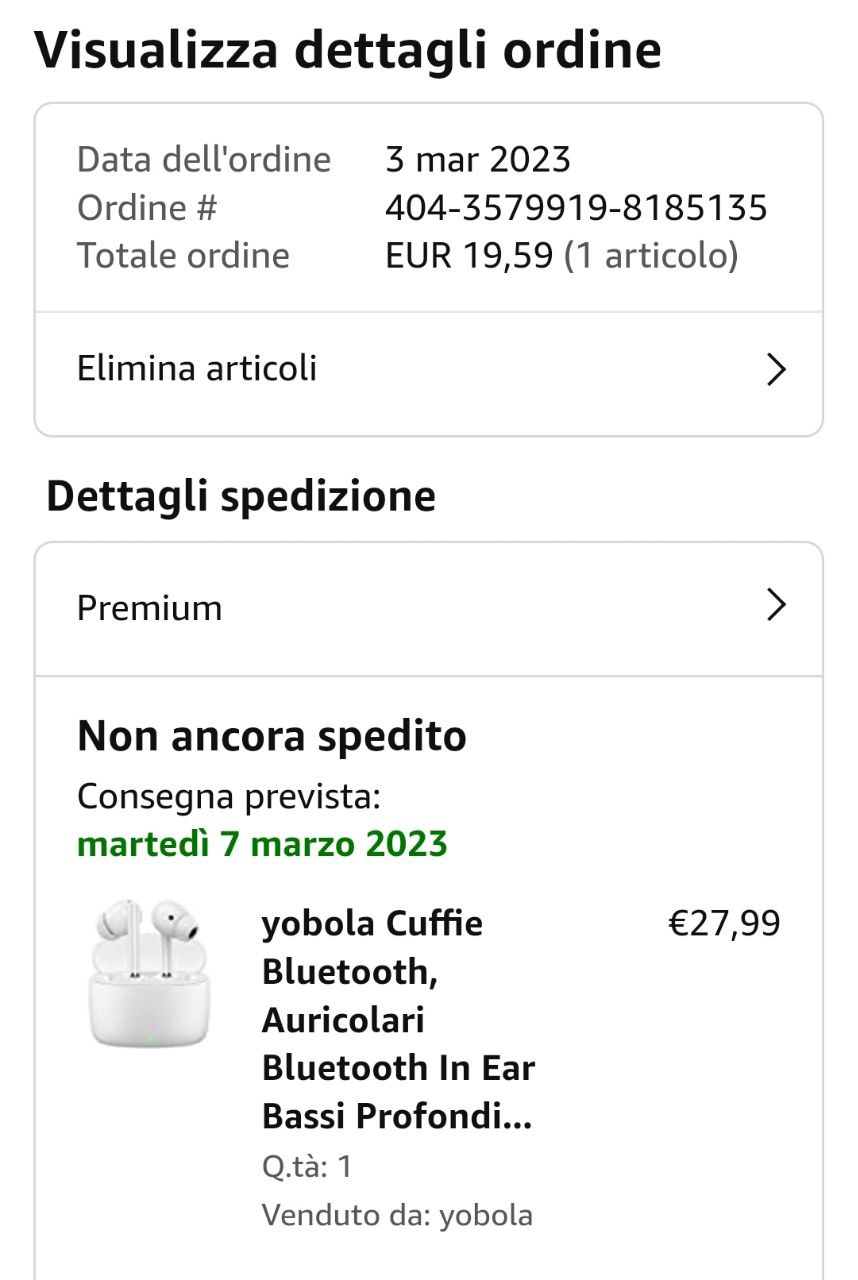Screen dimensions: 858x1280
Task: Tap the Non ancora spedito status
Action: click(x=272, y=736)
